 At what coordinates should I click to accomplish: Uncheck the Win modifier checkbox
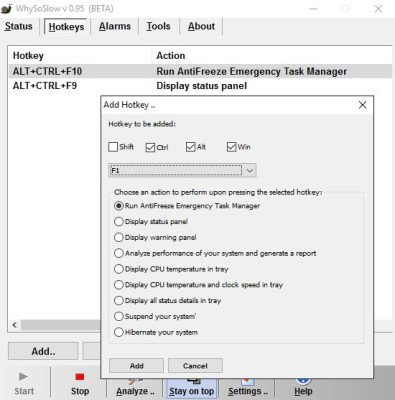point(231,147)
